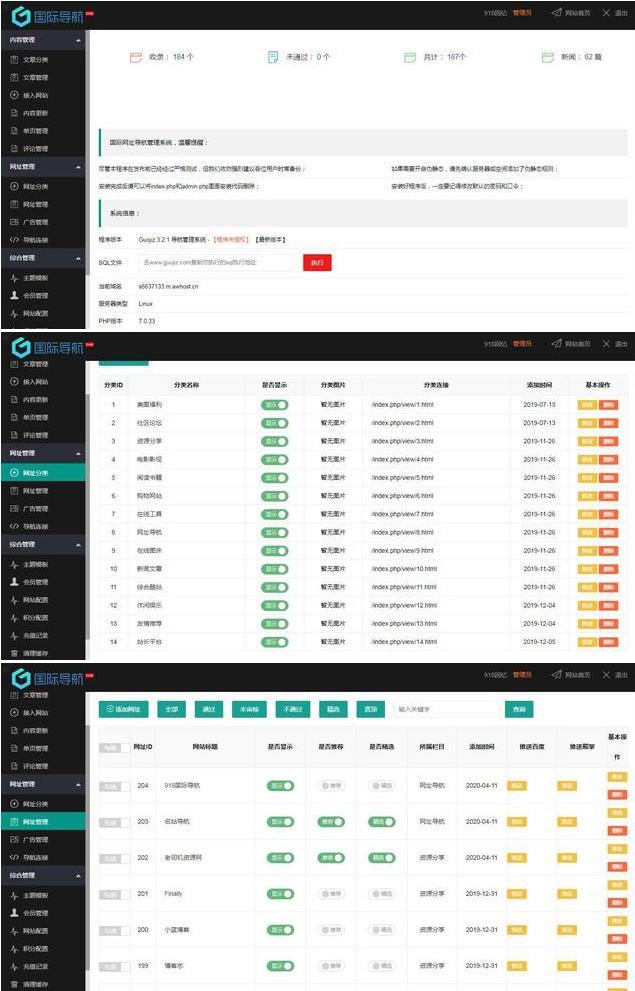Click the plus icon on 添加网址
This screenshot has height=991, width=635.
(107, 709)
